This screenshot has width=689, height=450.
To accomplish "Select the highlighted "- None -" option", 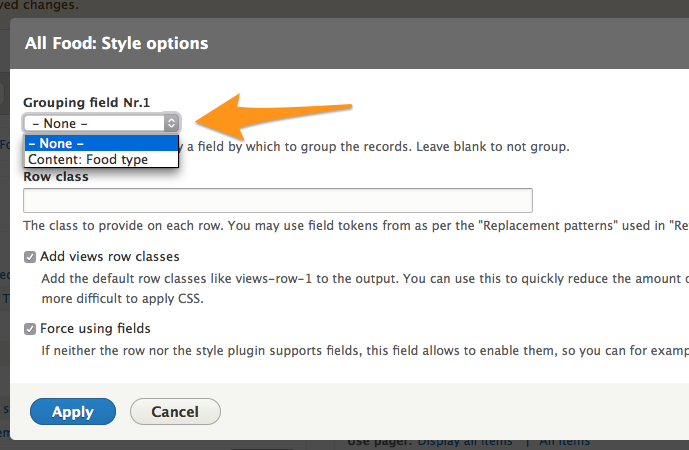I will tap(101, 143).
